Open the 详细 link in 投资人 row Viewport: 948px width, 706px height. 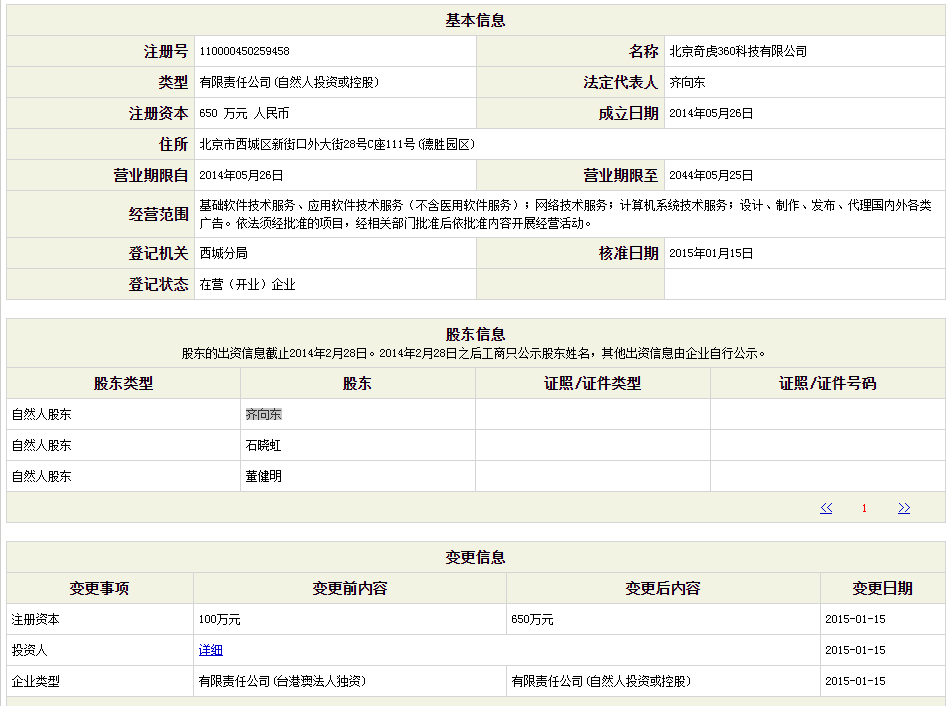point(210,650)
